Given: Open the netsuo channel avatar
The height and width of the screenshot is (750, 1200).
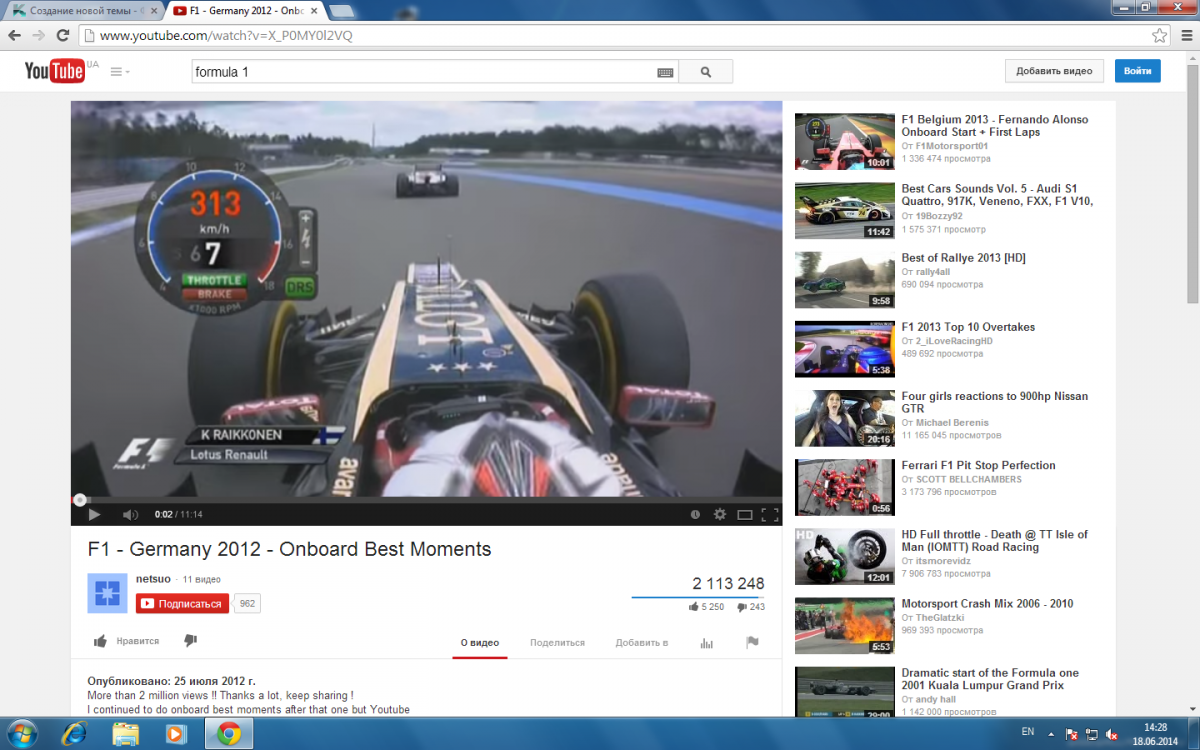Looking at the screenshot, I should pos(107,593).
